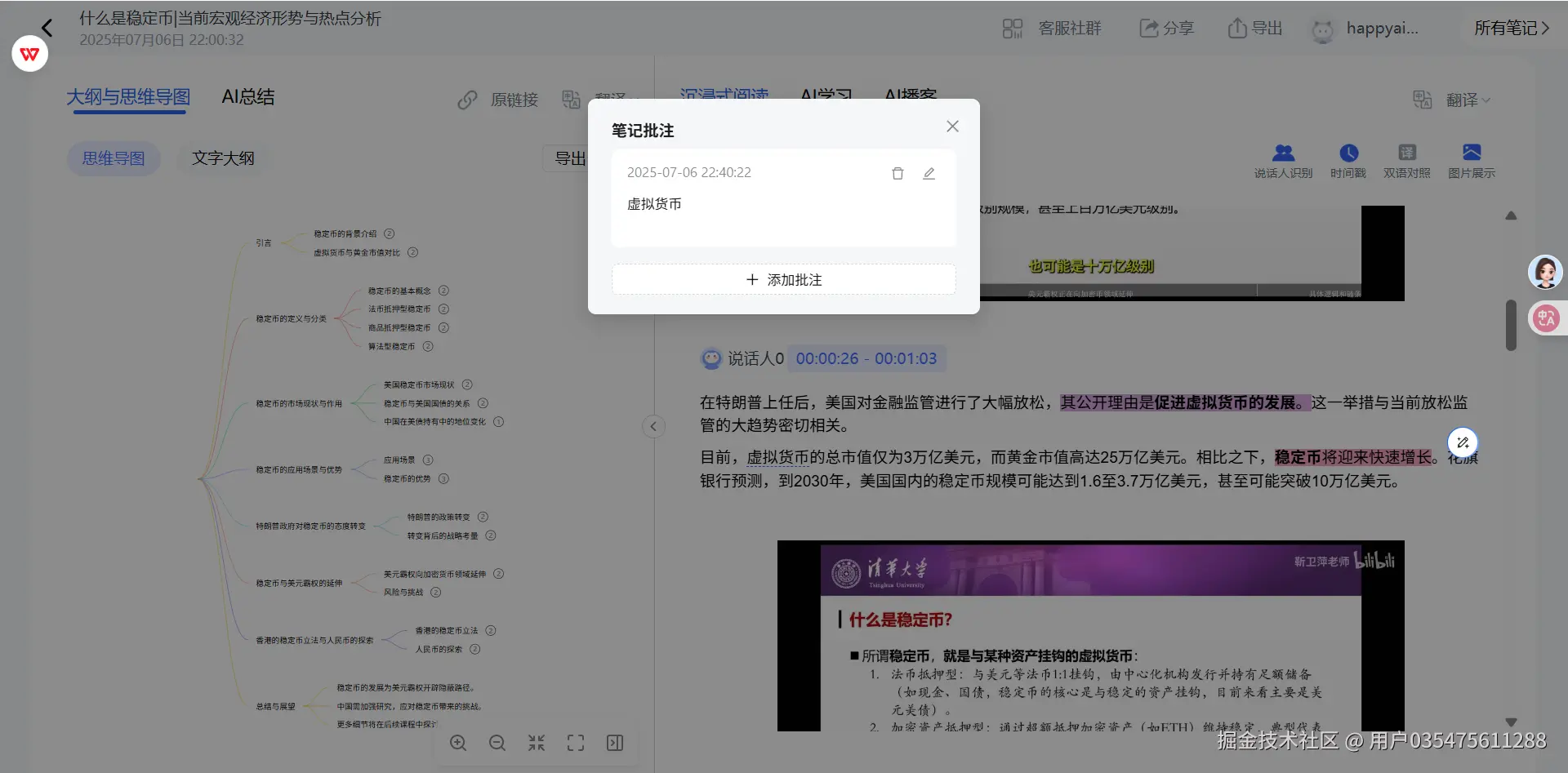Delete the 虚拟货币 annotation
The width and height of the screenshot is (1568, 773).
898,173
